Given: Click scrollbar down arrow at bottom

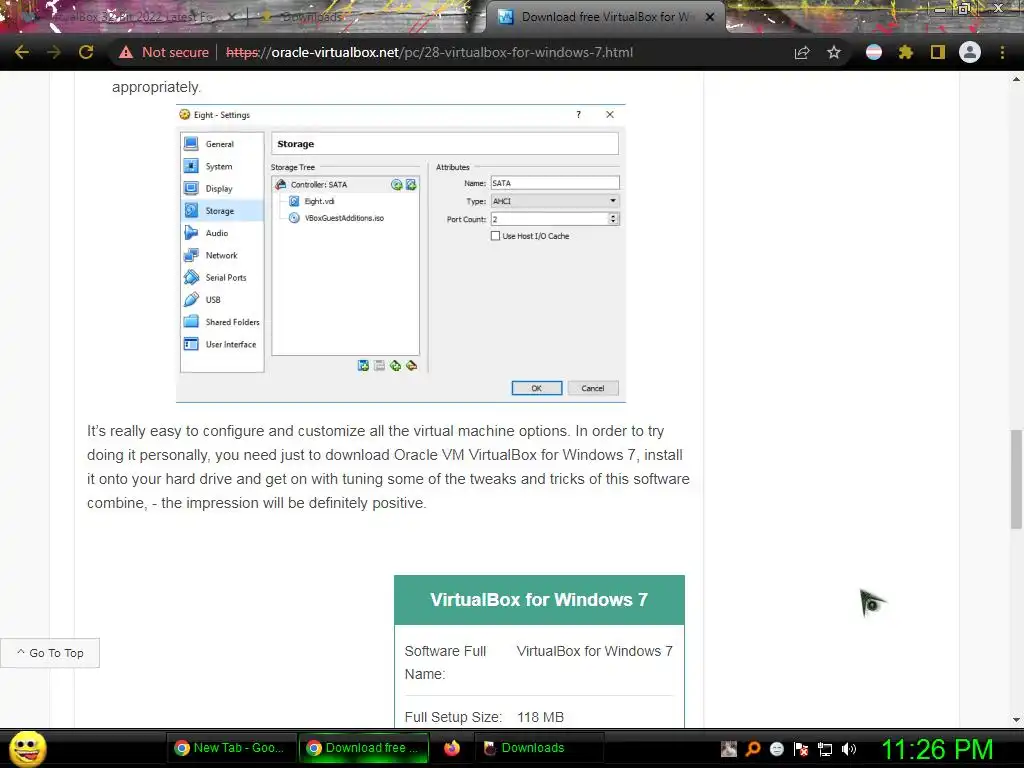Looking at the screenshot, I should [1016, 720].
